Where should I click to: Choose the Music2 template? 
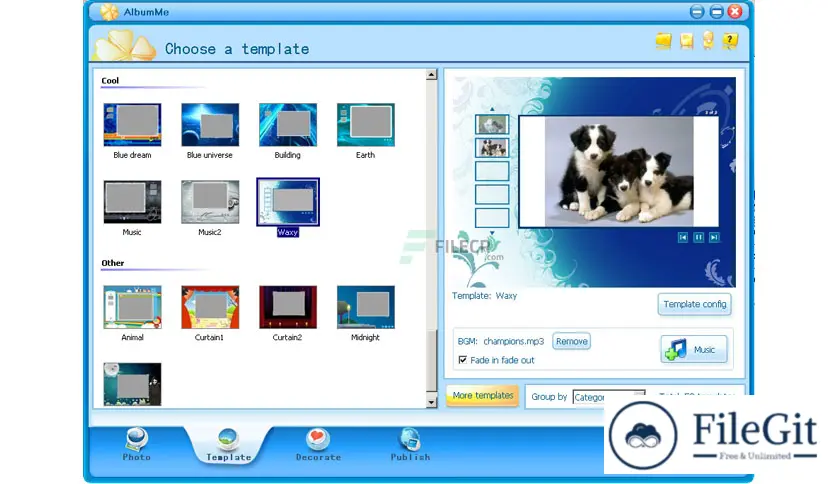tap(210, 202)
